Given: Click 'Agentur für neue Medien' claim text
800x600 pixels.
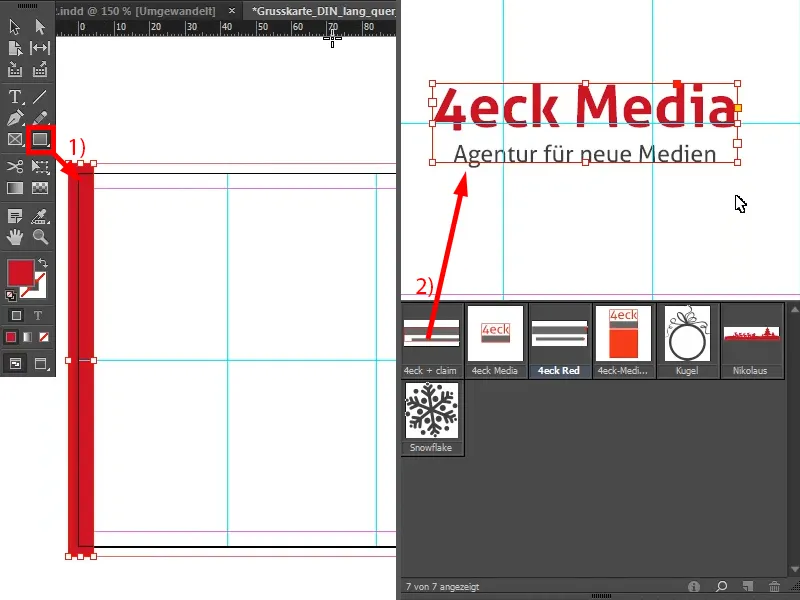Looking at the screenshot, I should point(585,155).
